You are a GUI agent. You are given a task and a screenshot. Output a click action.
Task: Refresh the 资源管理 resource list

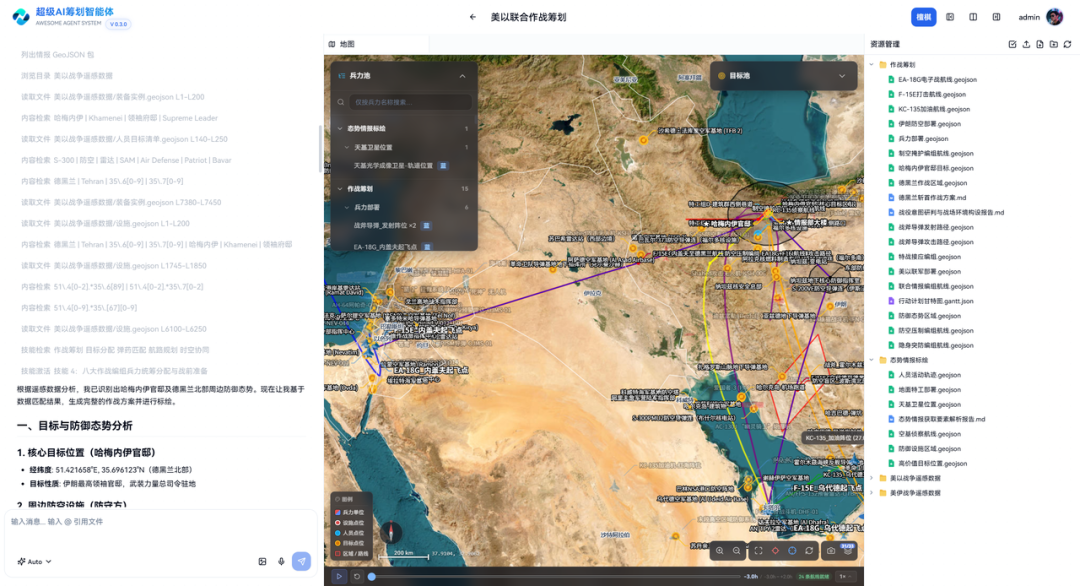1068,44
